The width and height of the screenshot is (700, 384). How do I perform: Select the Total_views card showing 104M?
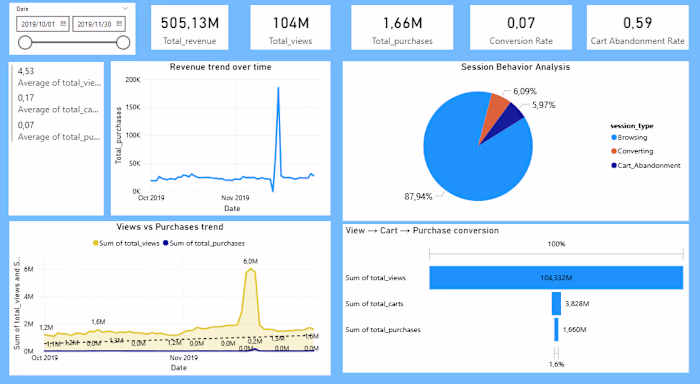[291, 27]
